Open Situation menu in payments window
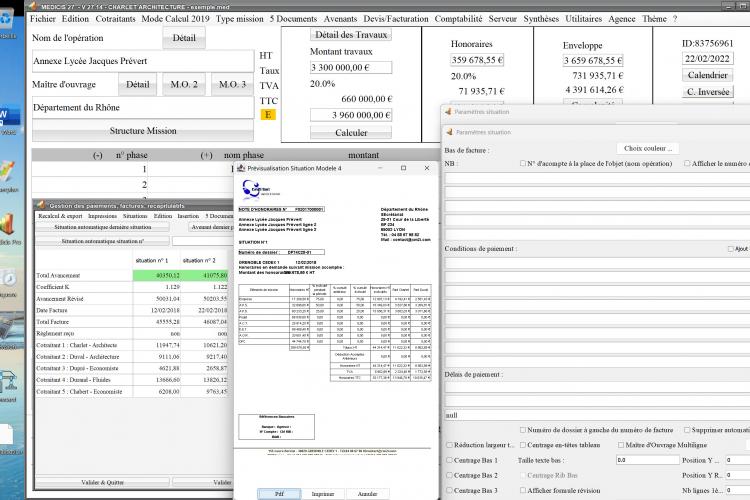This screenshot has height=500, width=750. tap(135, 216)
